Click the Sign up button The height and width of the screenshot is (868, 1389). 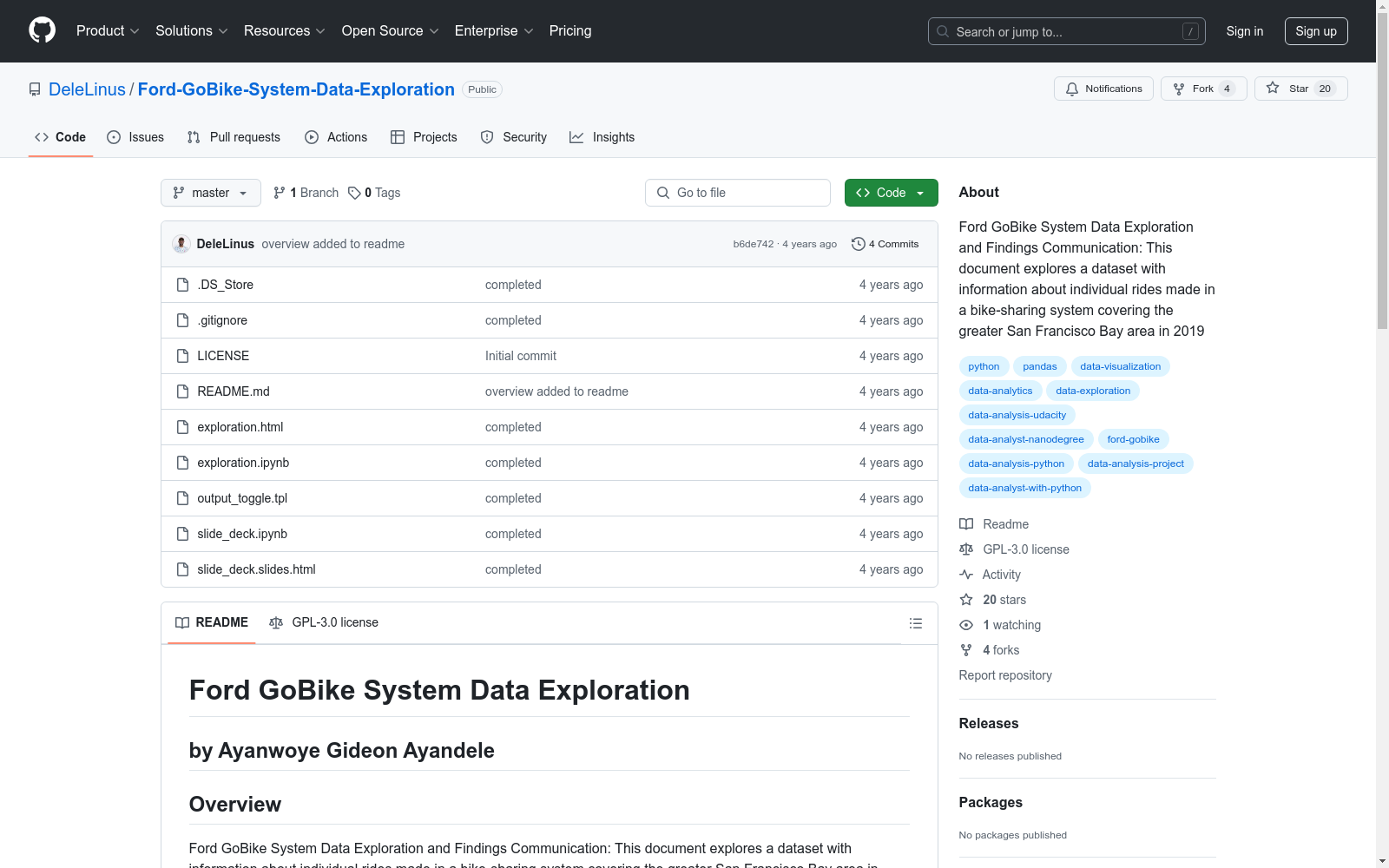point(1316,31)
